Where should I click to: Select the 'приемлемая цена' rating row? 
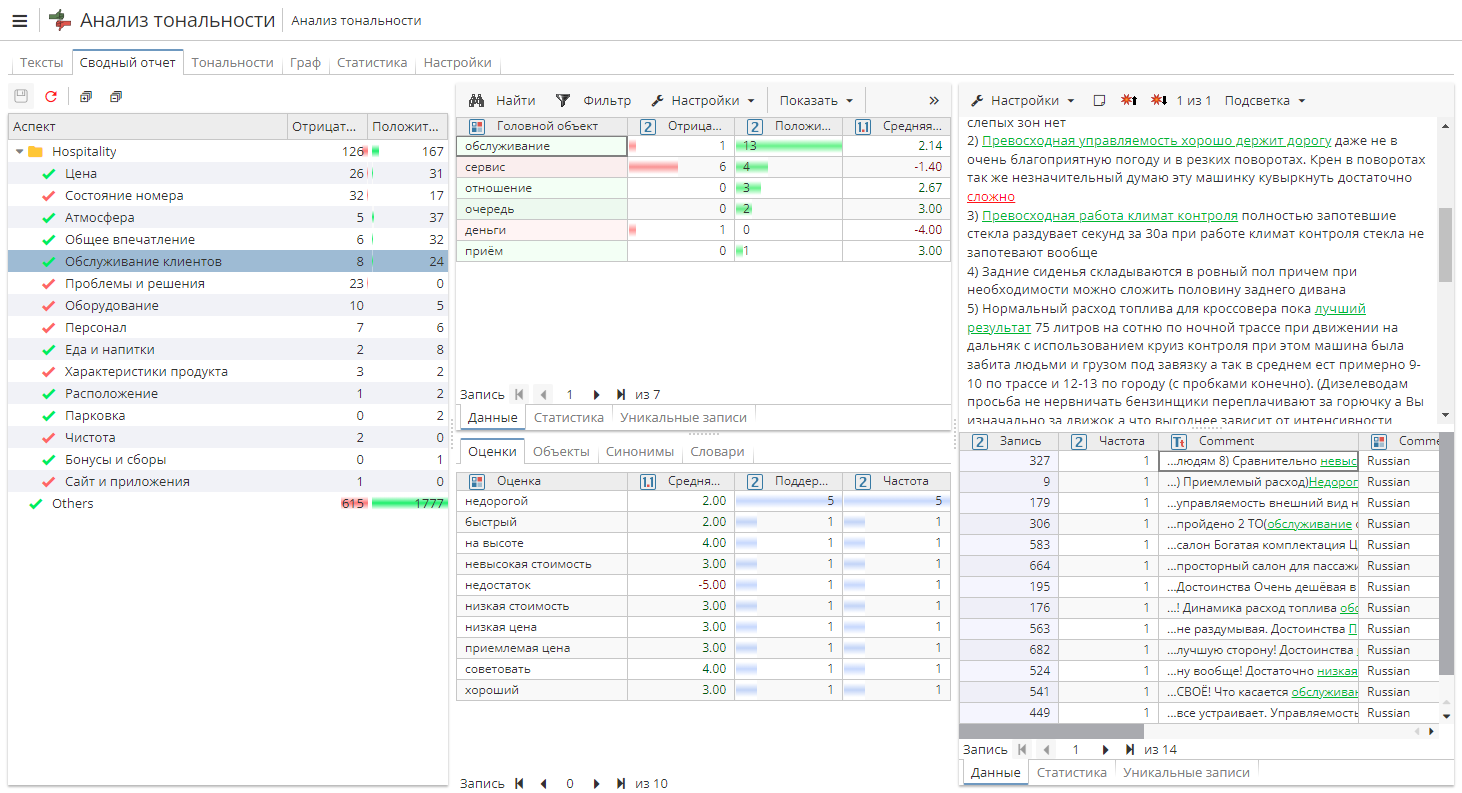[x=703, y=648]
